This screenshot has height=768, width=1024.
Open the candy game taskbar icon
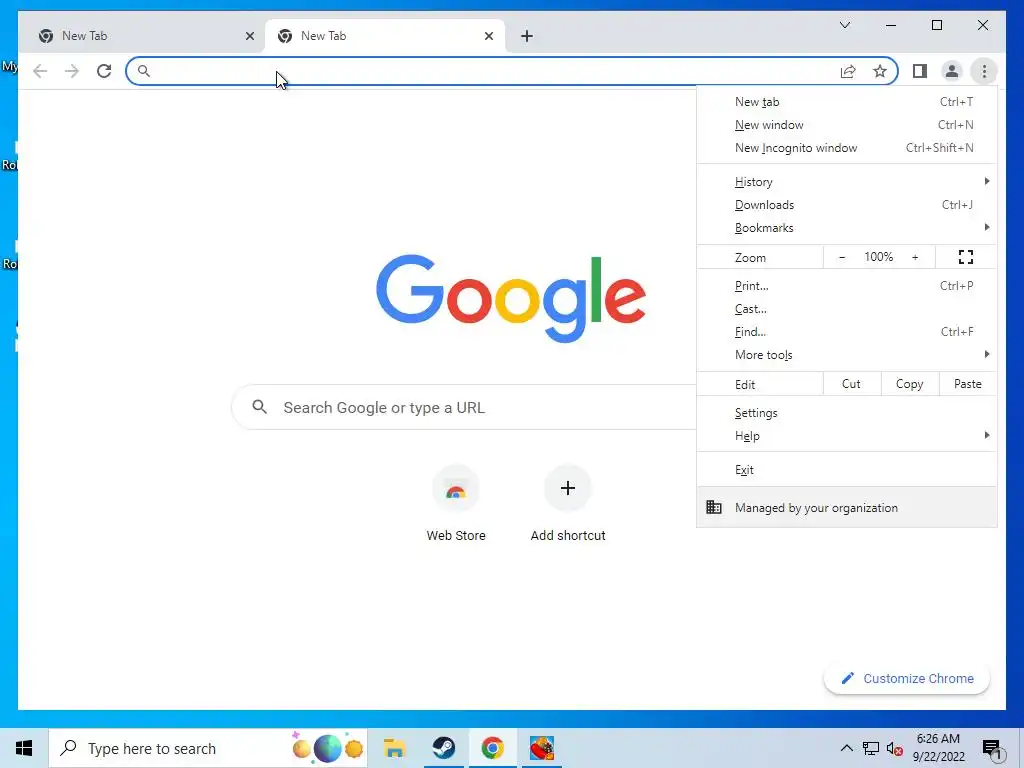tap(542, 748)
